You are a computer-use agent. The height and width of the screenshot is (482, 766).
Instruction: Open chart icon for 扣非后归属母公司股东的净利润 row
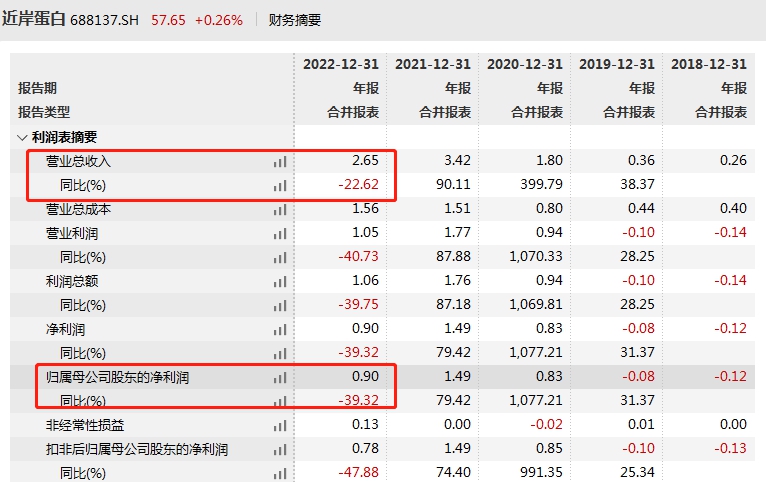280,450
